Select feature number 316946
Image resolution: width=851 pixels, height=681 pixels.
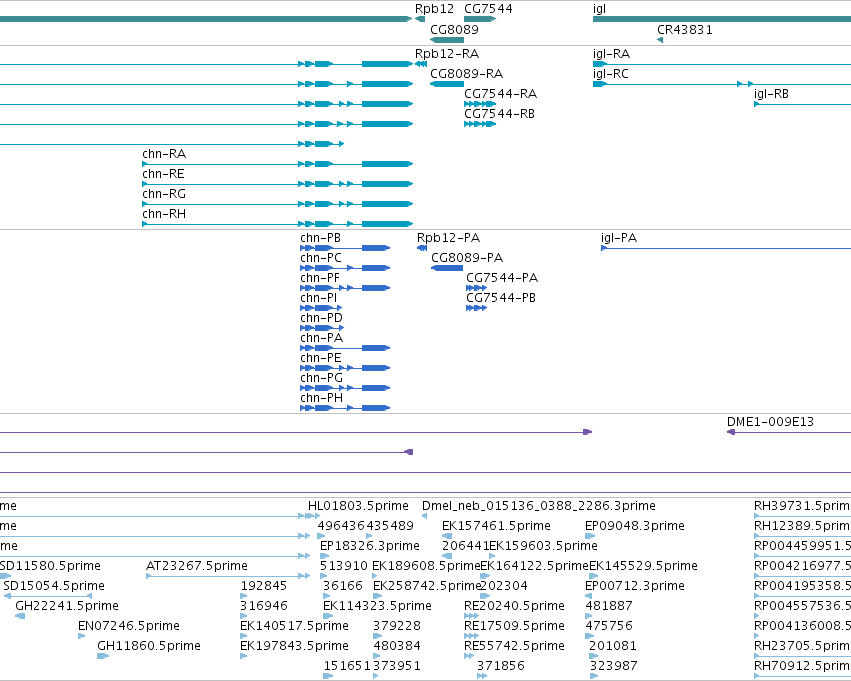tap(264, 606)
